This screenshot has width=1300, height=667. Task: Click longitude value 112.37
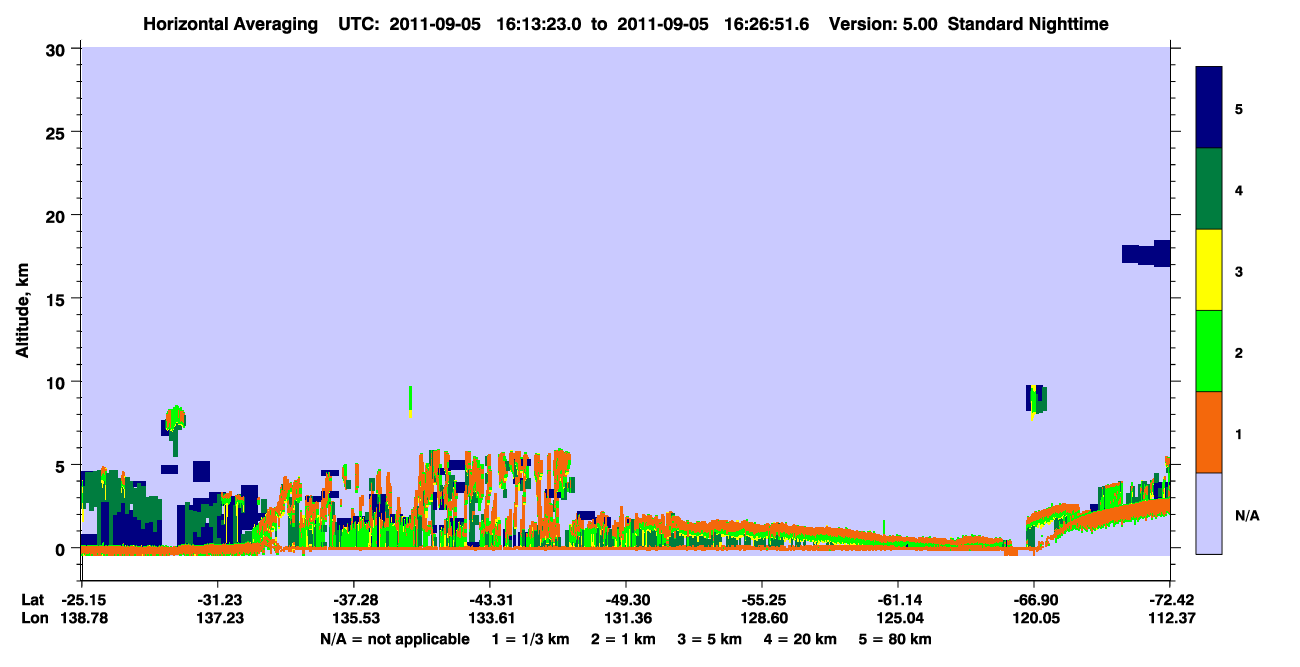1170,618
